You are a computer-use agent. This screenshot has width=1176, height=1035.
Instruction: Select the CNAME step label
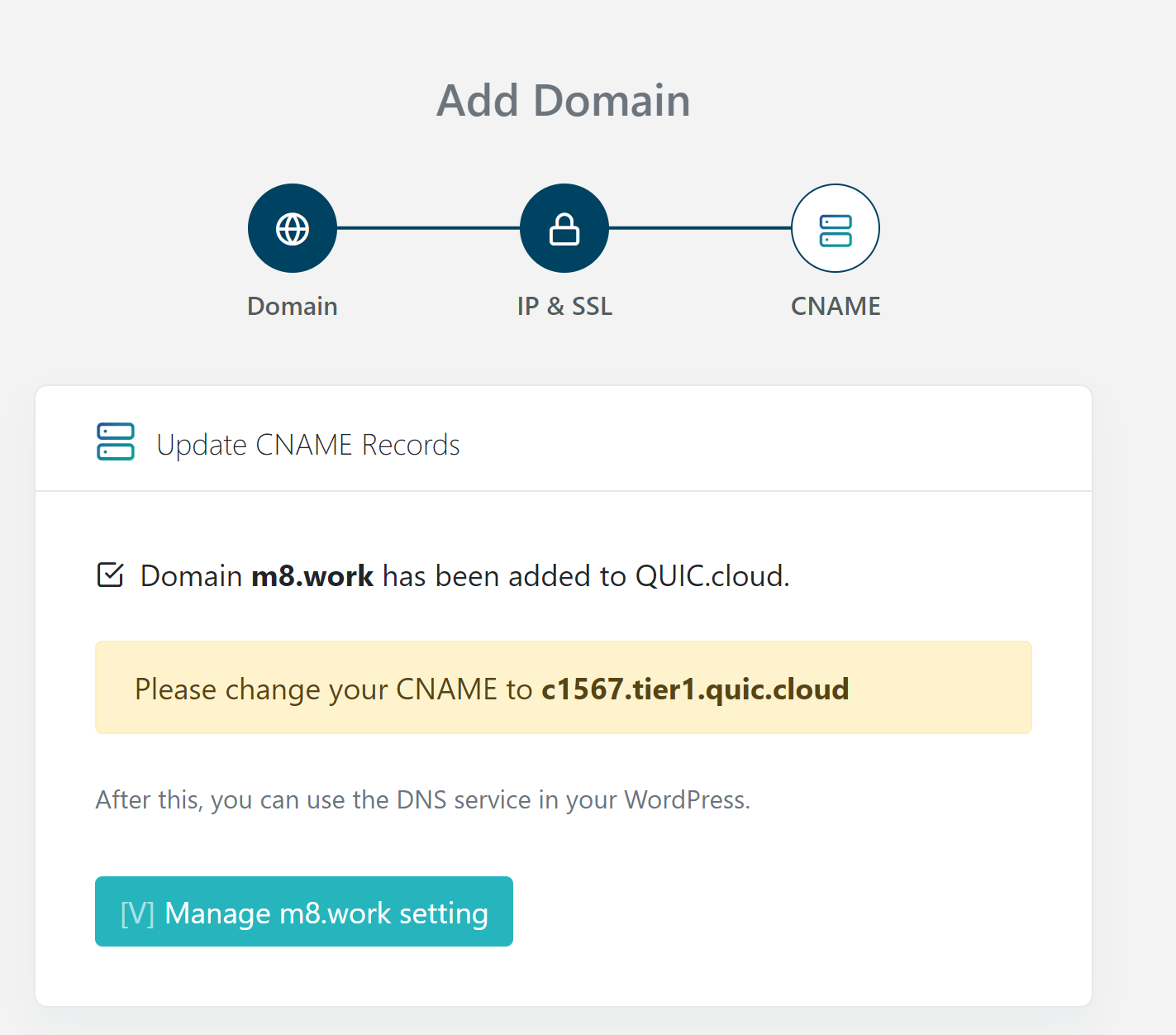coord(836,306)
